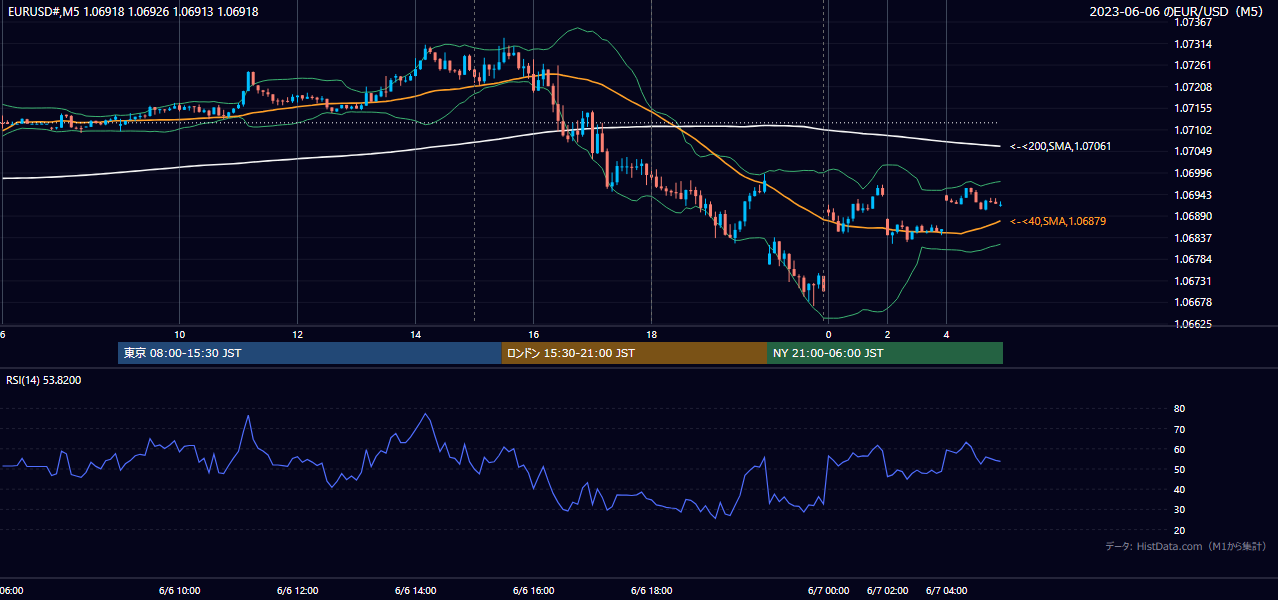Click price chart hour label 12

point(297,334)
